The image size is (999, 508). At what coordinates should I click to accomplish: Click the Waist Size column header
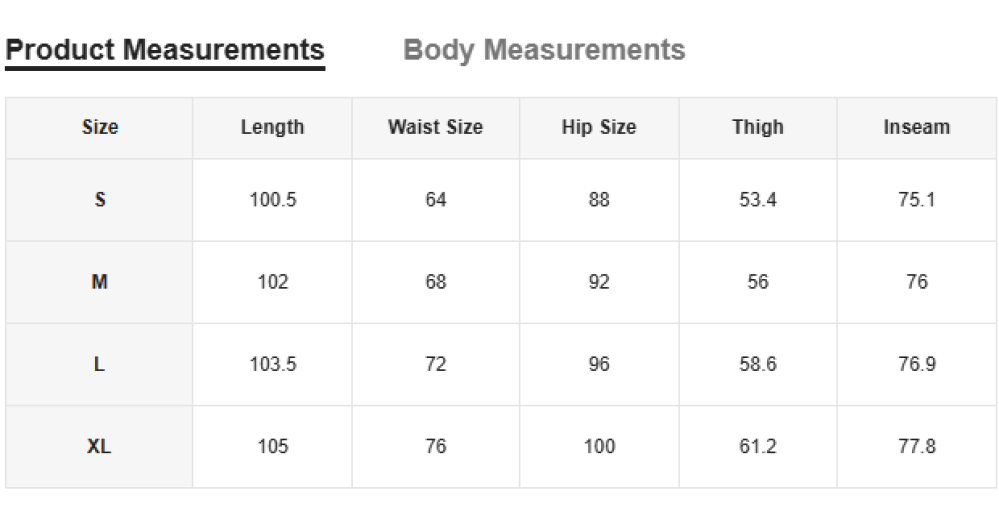click(435, 127)
